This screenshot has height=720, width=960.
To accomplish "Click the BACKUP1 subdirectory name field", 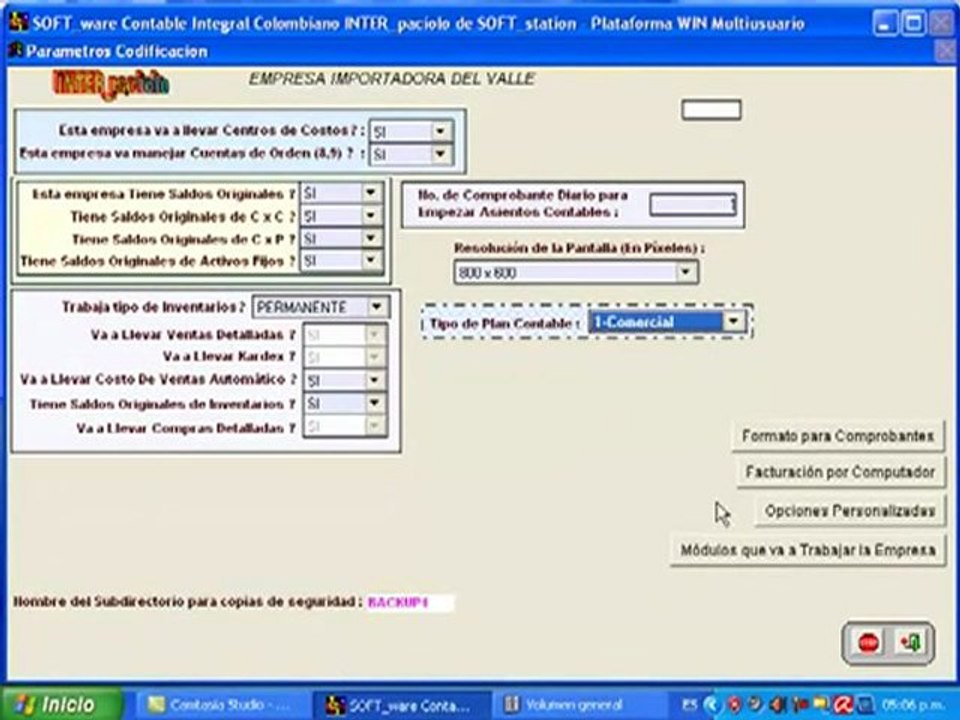I will 409,602.
